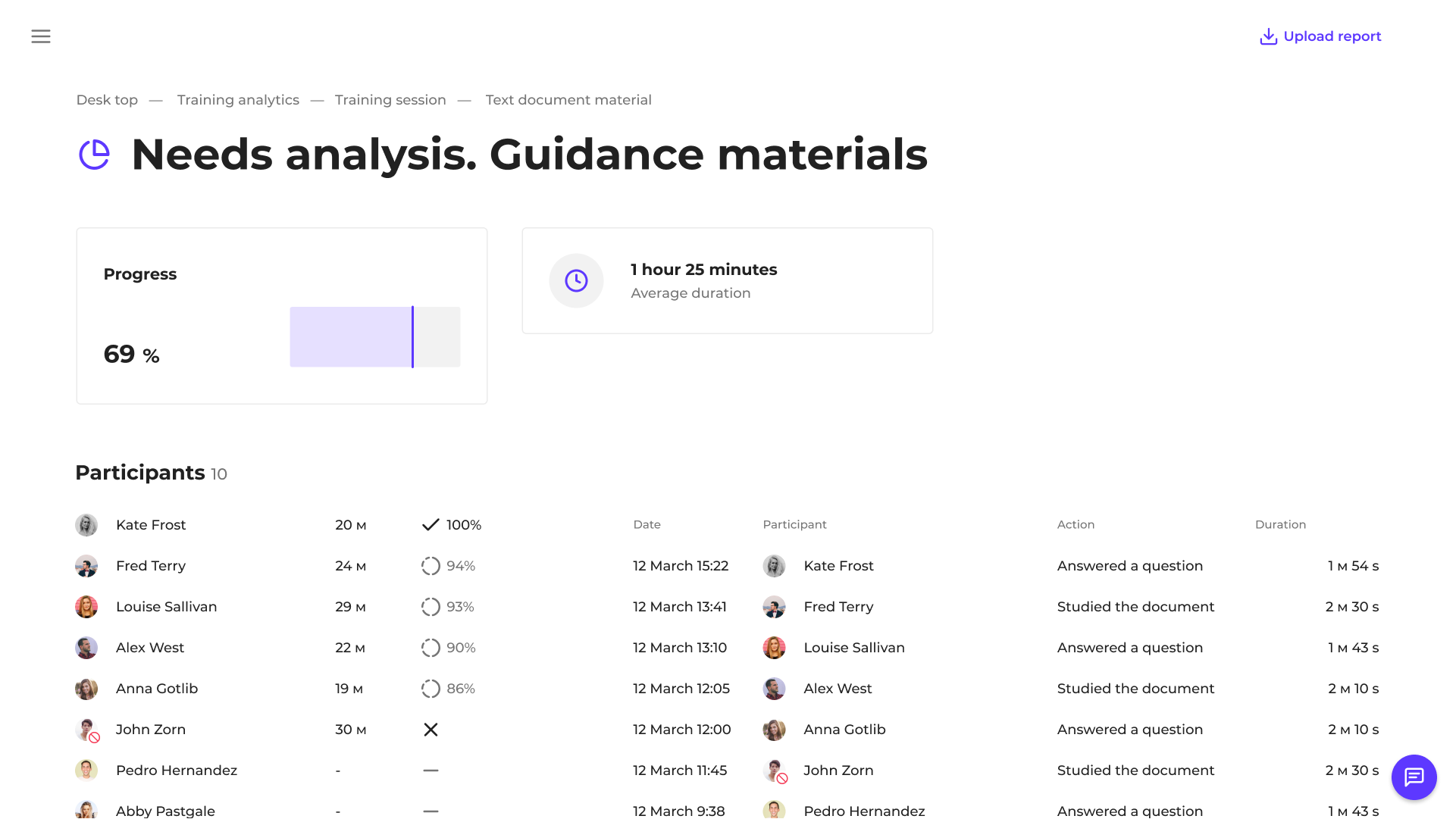
Task: Navigate to the Training session breadcrumb
Action: 390,100
